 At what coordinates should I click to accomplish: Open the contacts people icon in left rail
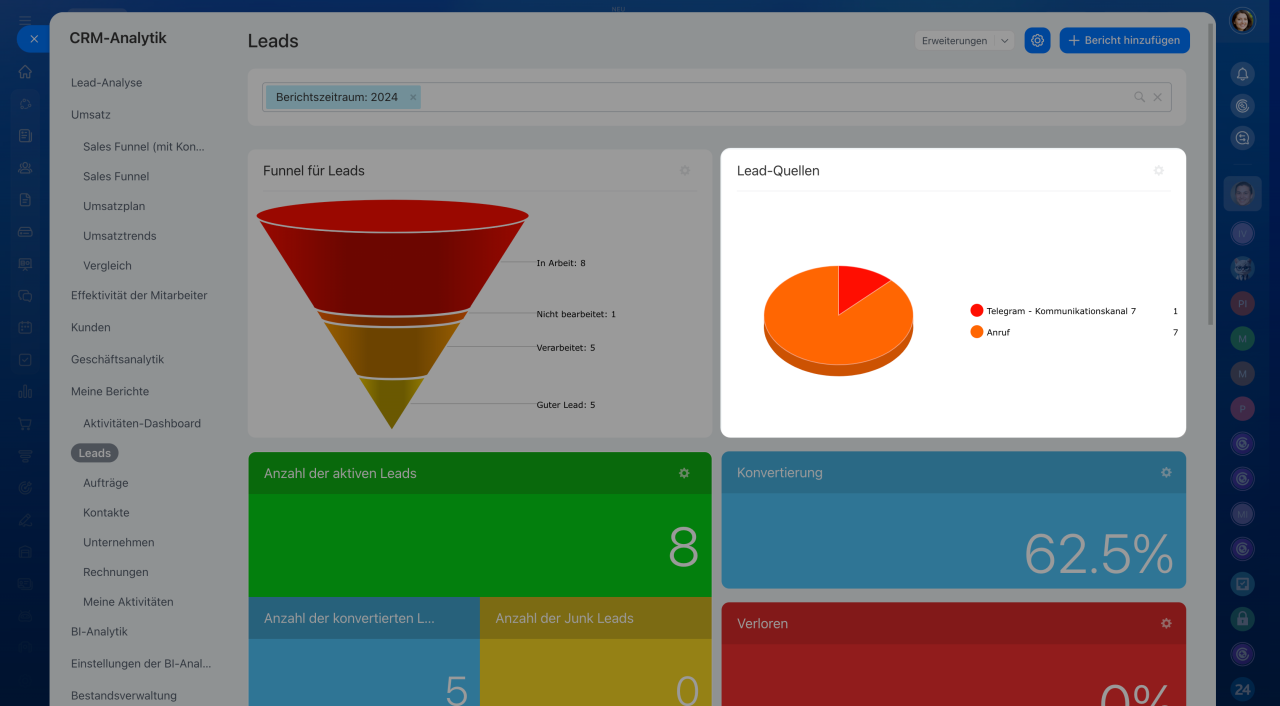pos(25,167)
